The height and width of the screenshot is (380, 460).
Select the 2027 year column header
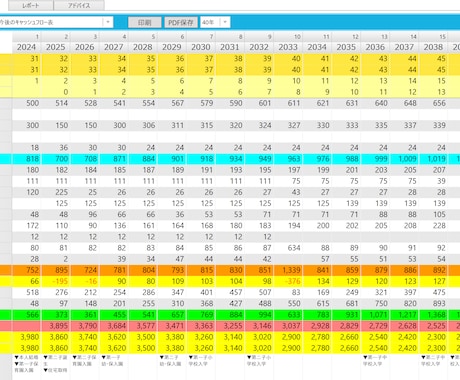coord(113,47)
